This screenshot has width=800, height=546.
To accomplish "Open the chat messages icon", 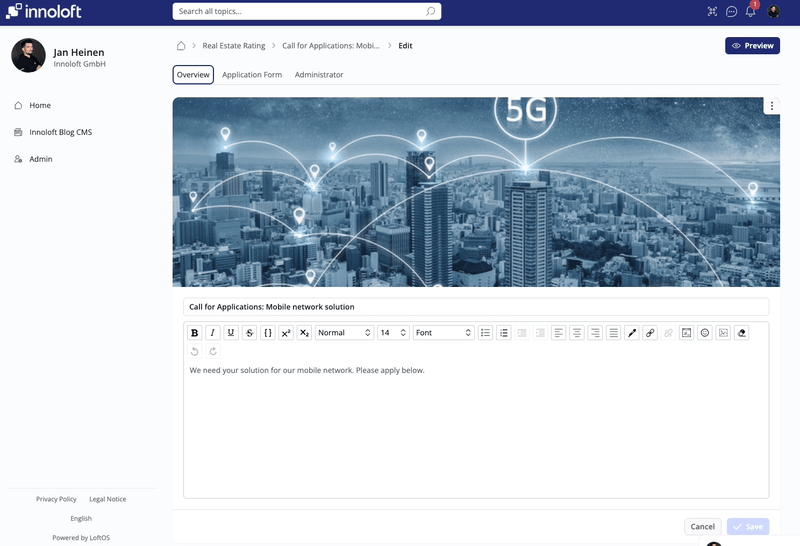I will [x=731, y=12].
